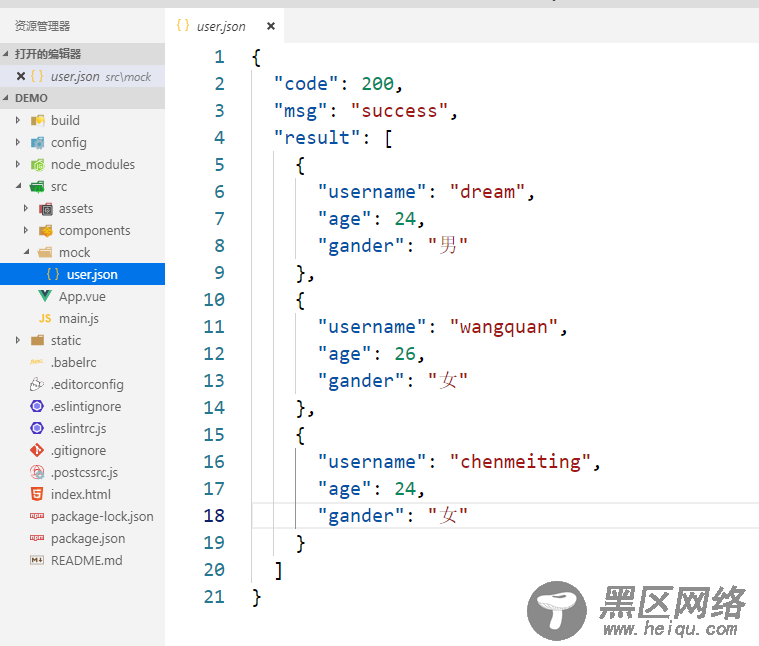
Task: Expand the static folder arrow
Action: pos(18,340)
